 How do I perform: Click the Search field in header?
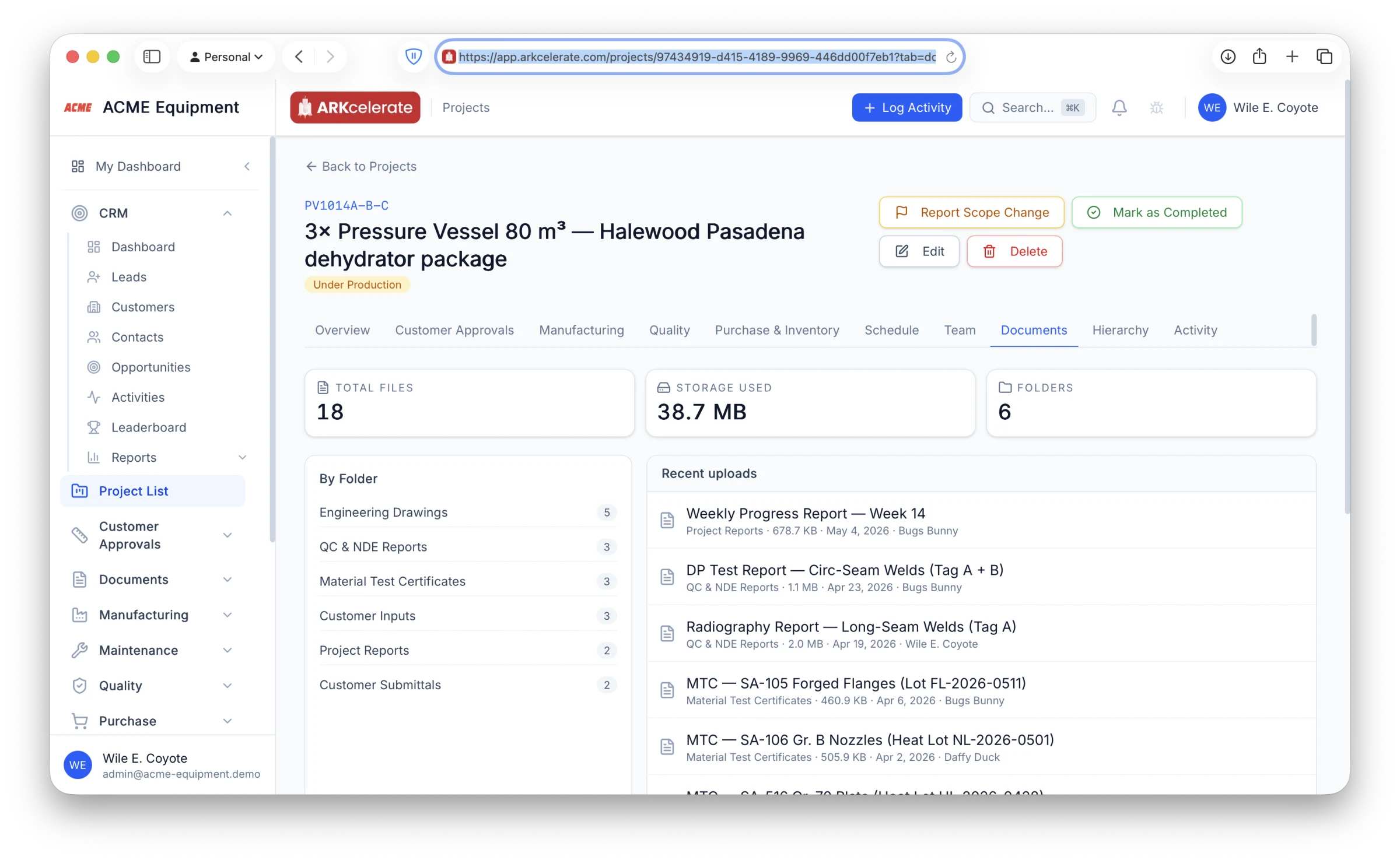(1032, 108)
